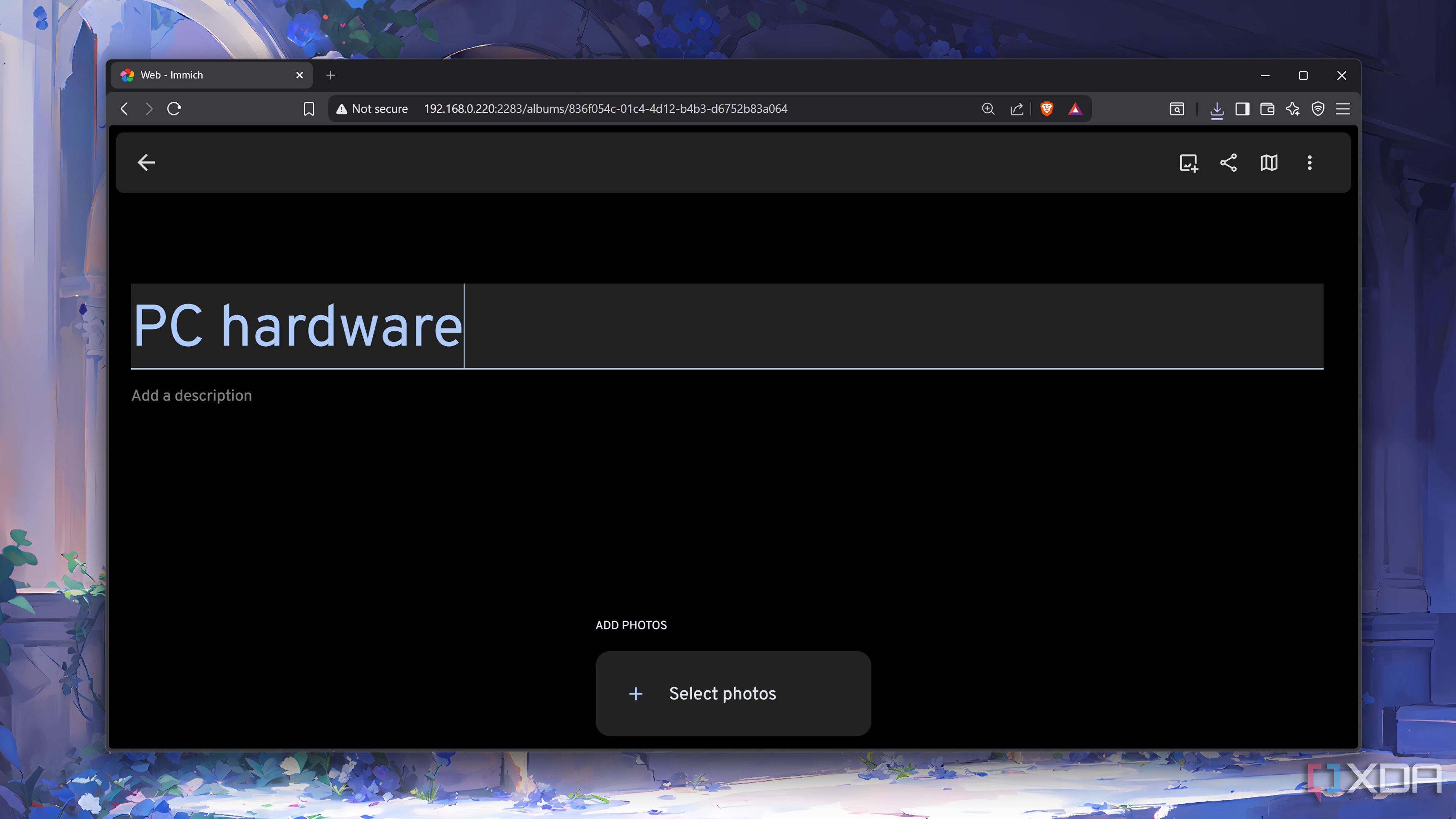This screenshot has height=819, width=1456.
Task: Click the add photos to album icon
Action: (1189, 163)
